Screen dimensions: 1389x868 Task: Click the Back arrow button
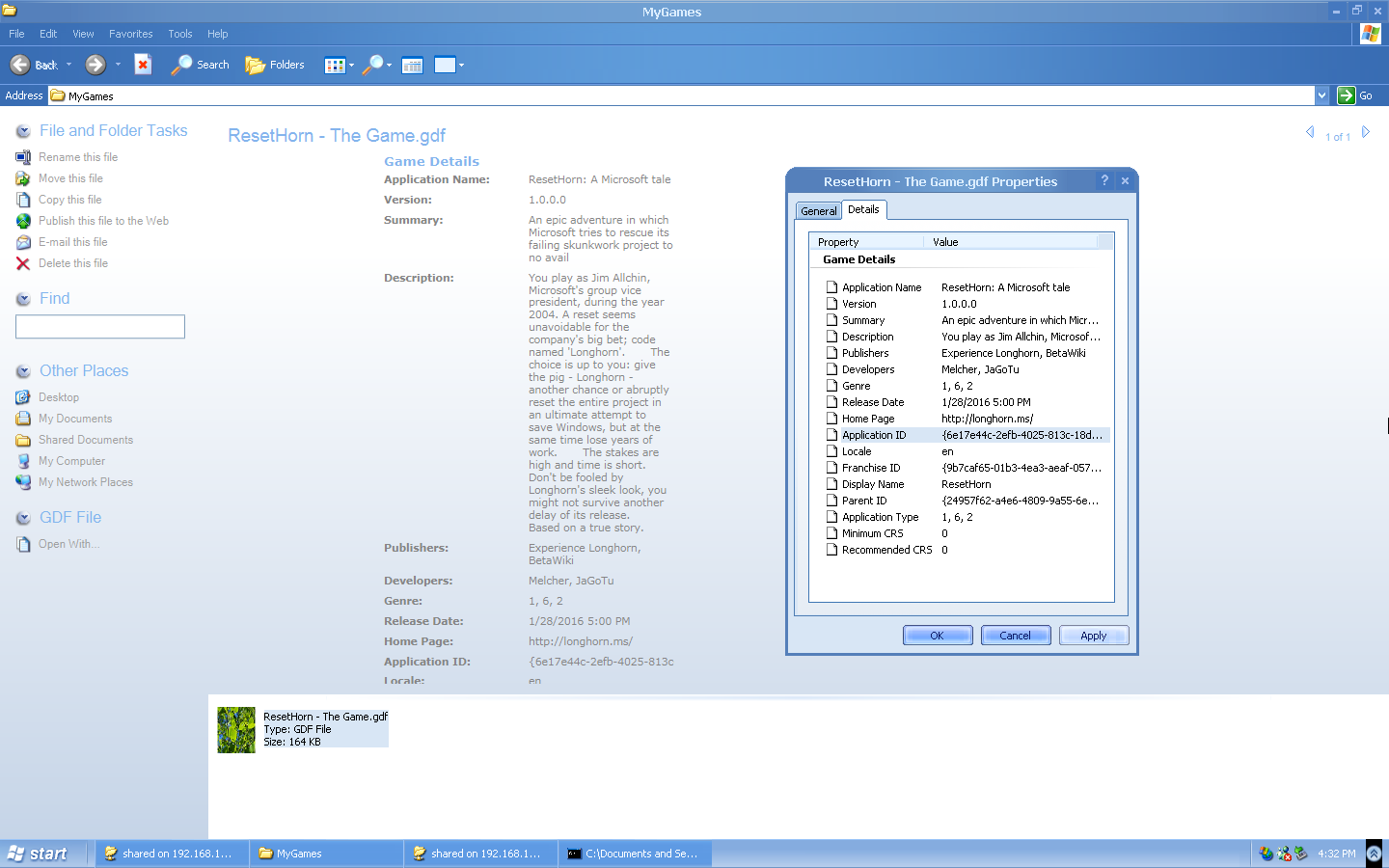click(x=20, y=65)
